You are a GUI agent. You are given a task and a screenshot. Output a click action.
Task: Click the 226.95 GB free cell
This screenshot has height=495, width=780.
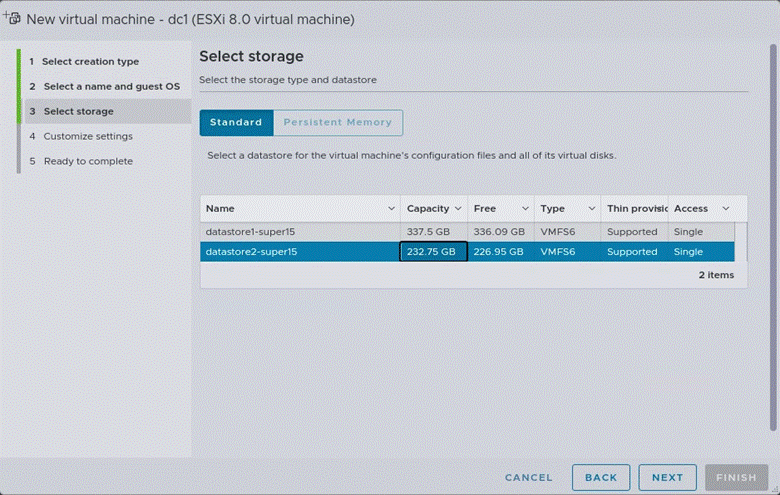coord(500,252)
